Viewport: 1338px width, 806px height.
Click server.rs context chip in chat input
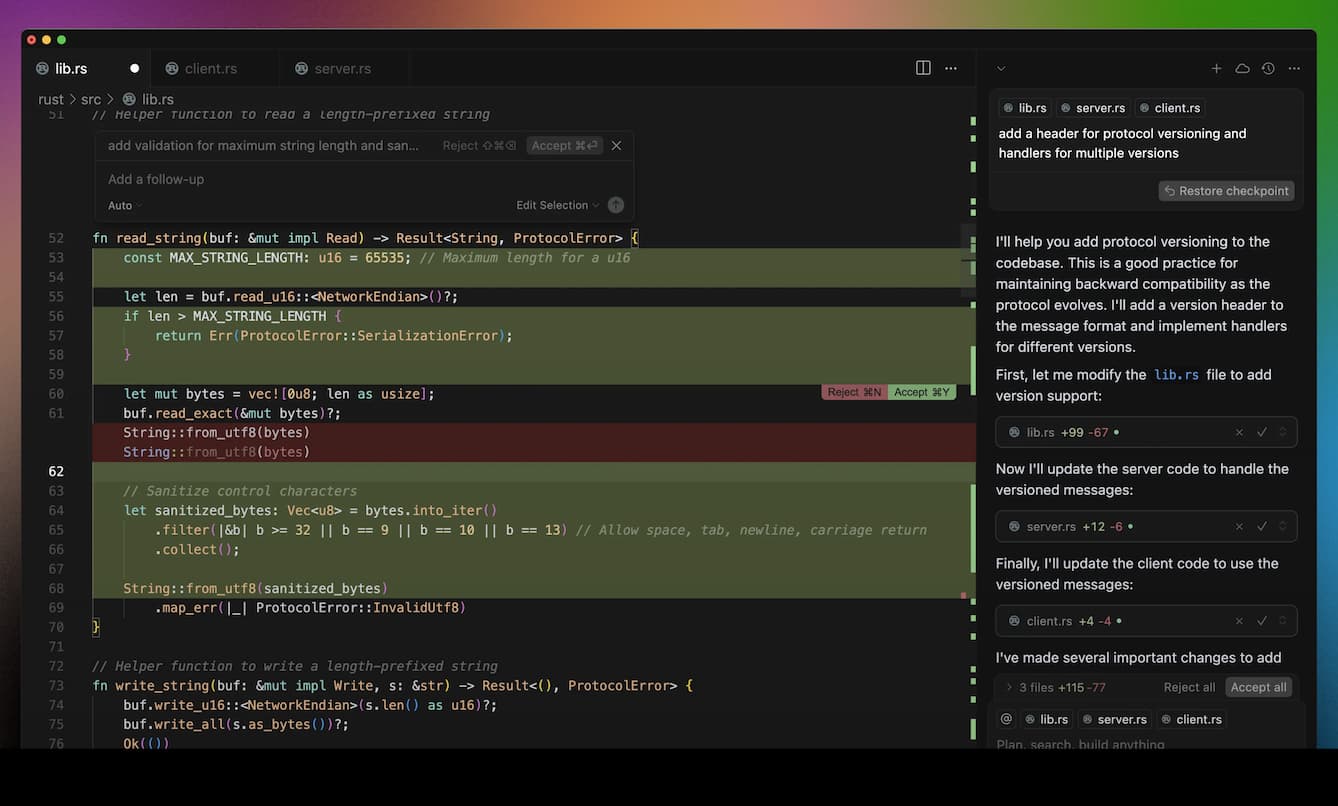(1114, 719)
